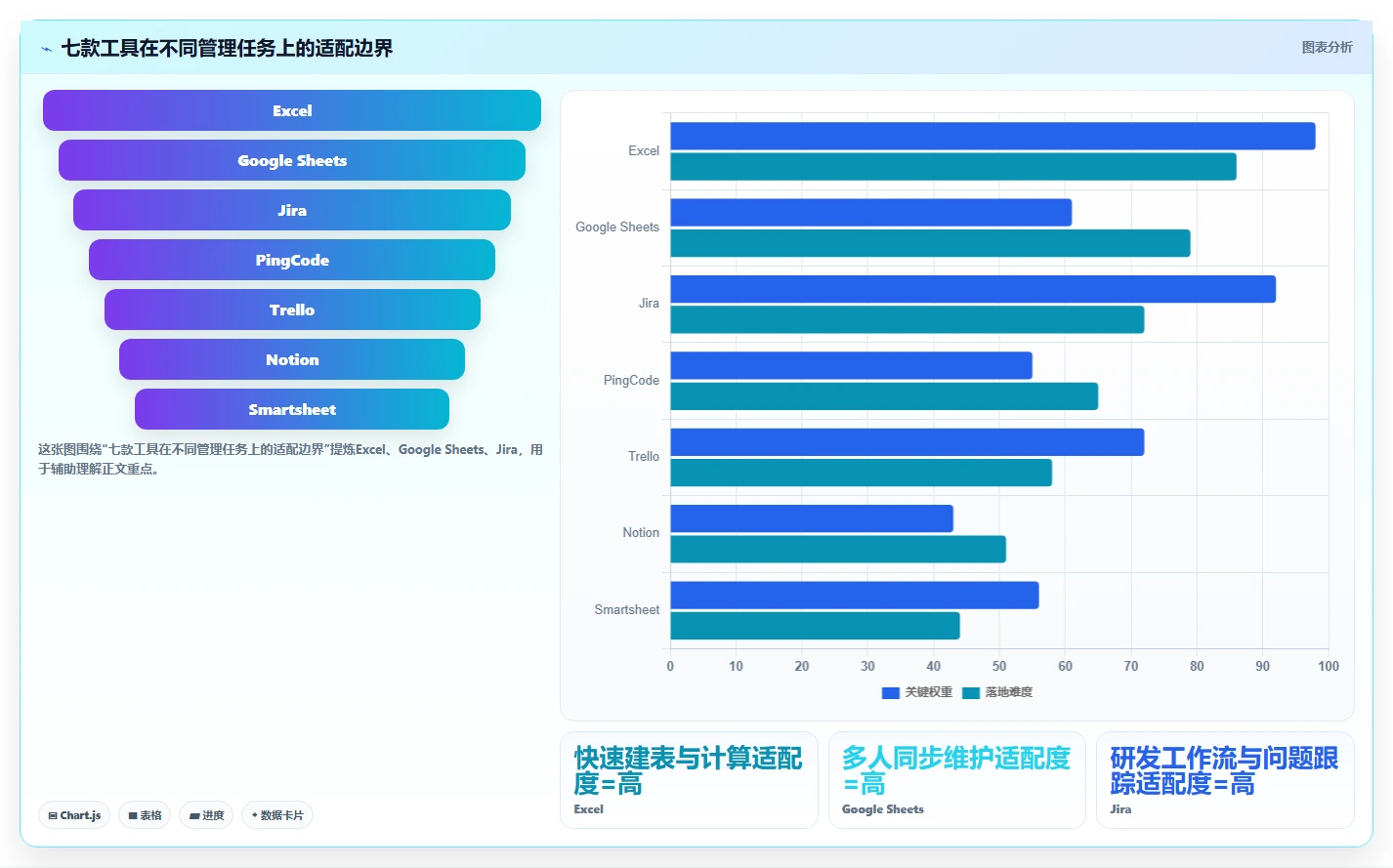The height and width of the screenshot is (868, 1393).
Task: Click PingCode's blue 关键权重 bar
Action: pyautogui.click(x=851, y=365)
